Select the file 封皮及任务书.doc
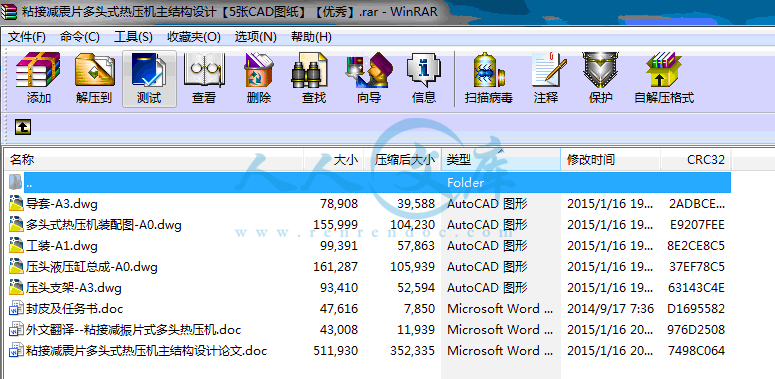775x379 pixels. (75, 309)
